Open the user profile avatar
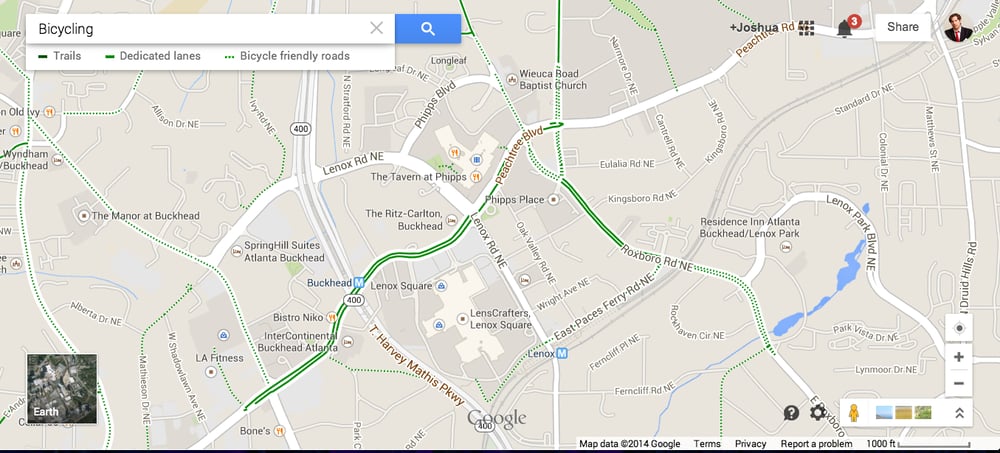The image size is (1000, 453). coord(958,27)
